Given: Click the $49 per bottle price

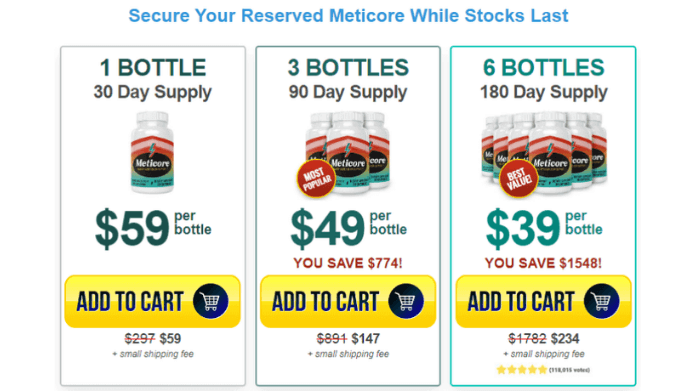Looking at the screenshot, I should pyautogui.click(x=348, y=228).
